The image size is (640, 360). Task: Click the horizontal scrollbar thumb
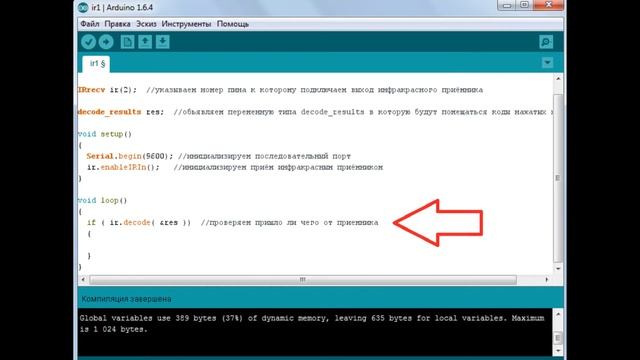coord(303,280)
